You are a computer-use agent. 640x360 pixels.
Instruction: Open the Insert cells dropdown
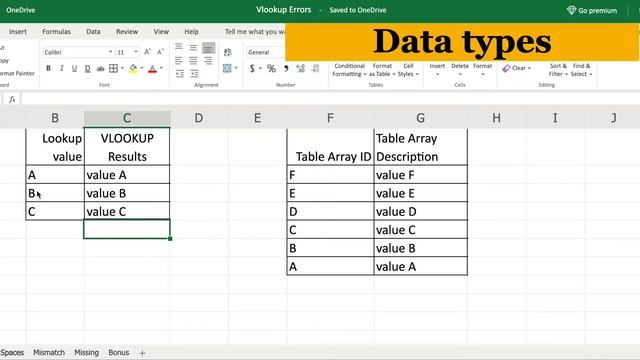(x=437, y=70)
